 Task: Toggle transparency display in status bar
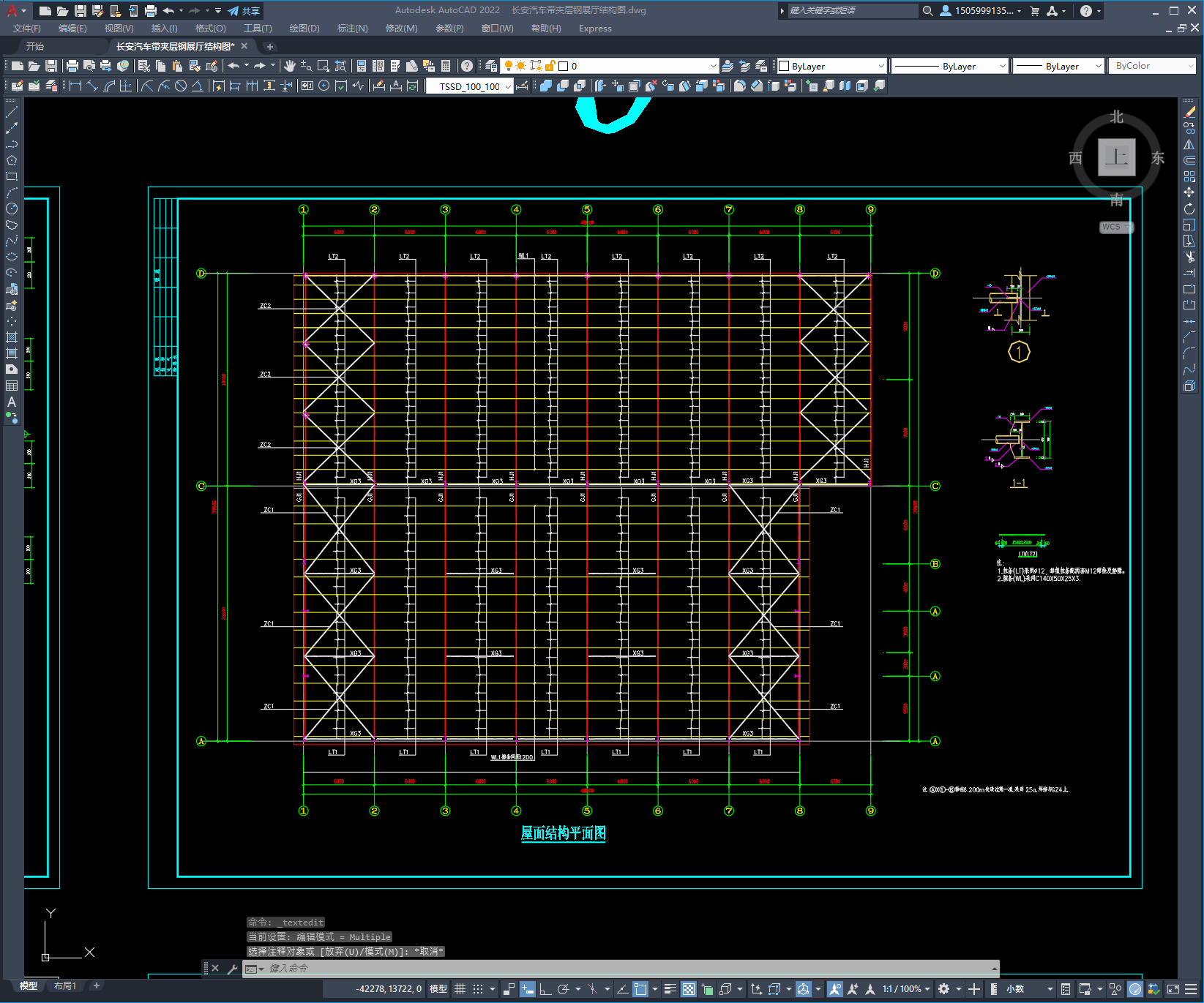coord(689,989)
